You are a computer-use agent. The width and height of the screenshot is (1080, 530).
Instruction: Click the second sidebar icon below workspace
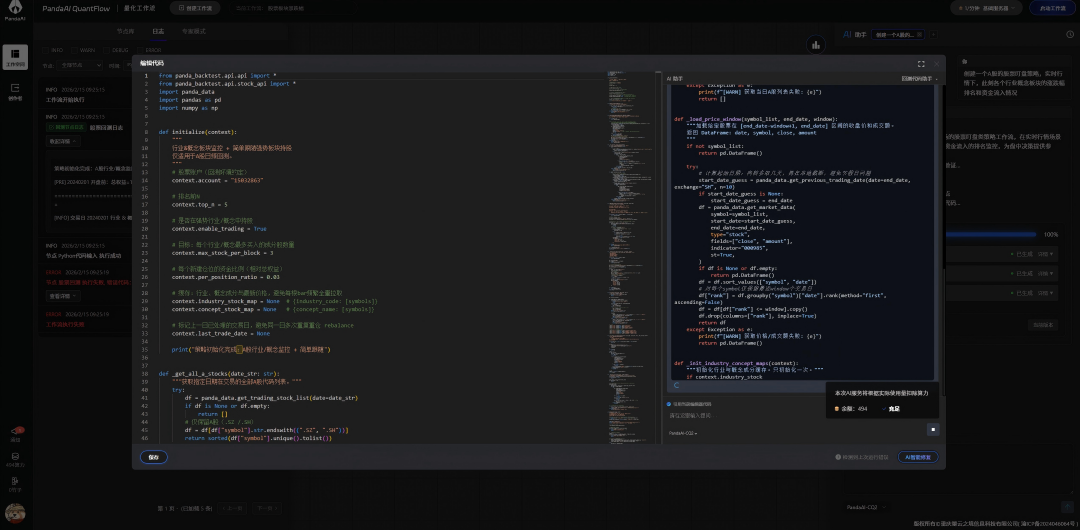pyautogui.click(x=15, y=92)
